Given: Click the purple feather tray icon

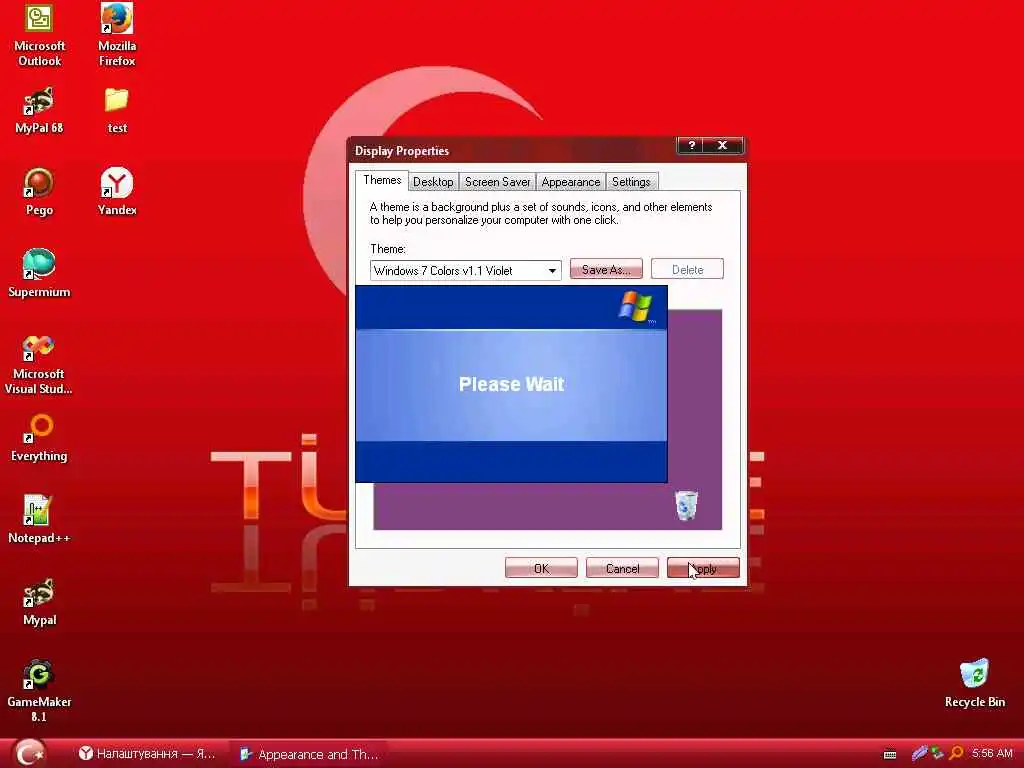Looking at the screenshot, I should 920,753.
